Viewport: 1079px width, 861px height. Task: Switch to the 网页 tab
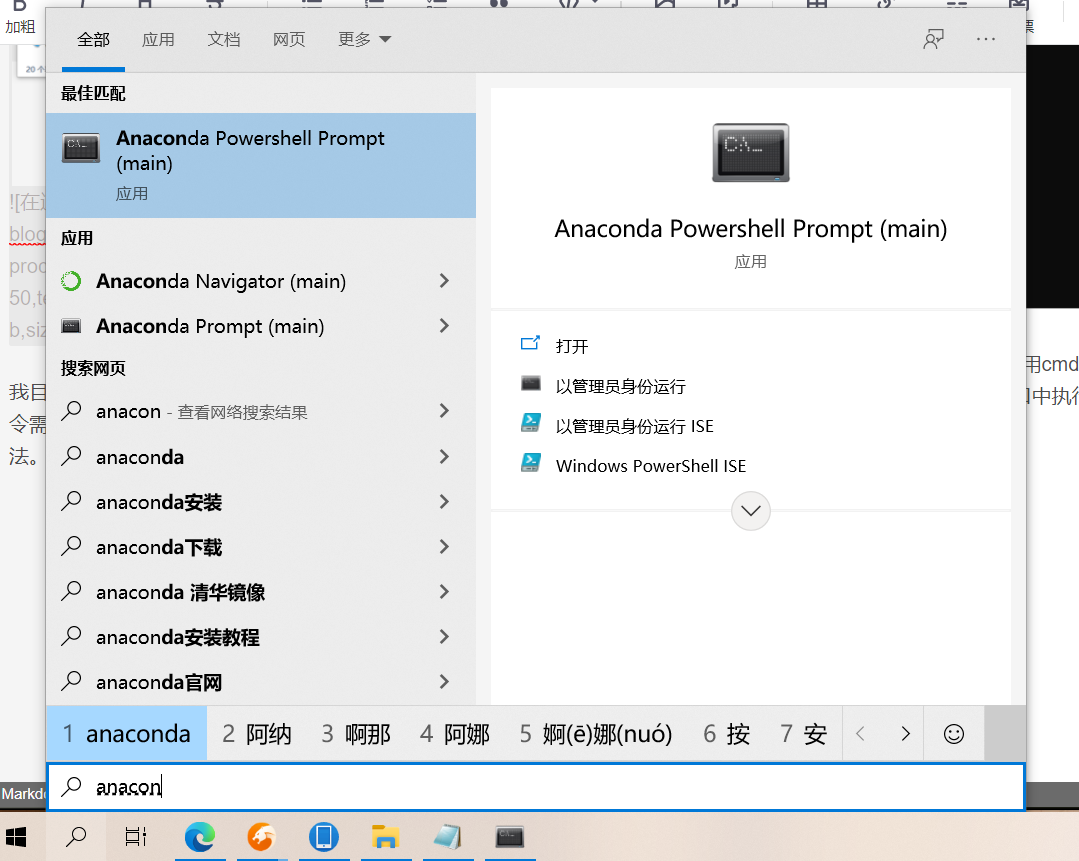[x=289, y=39]
